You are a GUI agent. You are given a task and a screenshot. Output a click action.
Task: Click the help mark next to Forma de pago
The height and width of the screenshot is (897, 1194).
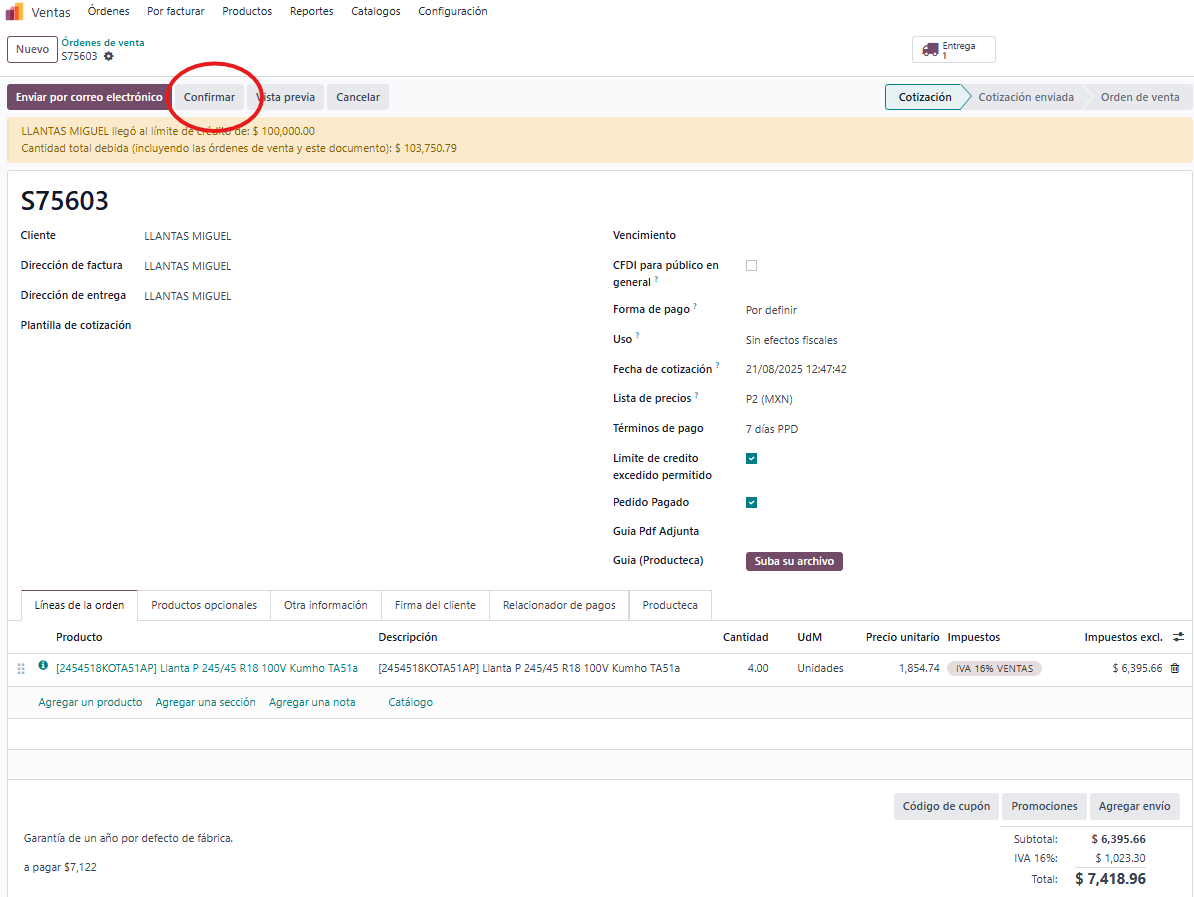pos(695,306)
